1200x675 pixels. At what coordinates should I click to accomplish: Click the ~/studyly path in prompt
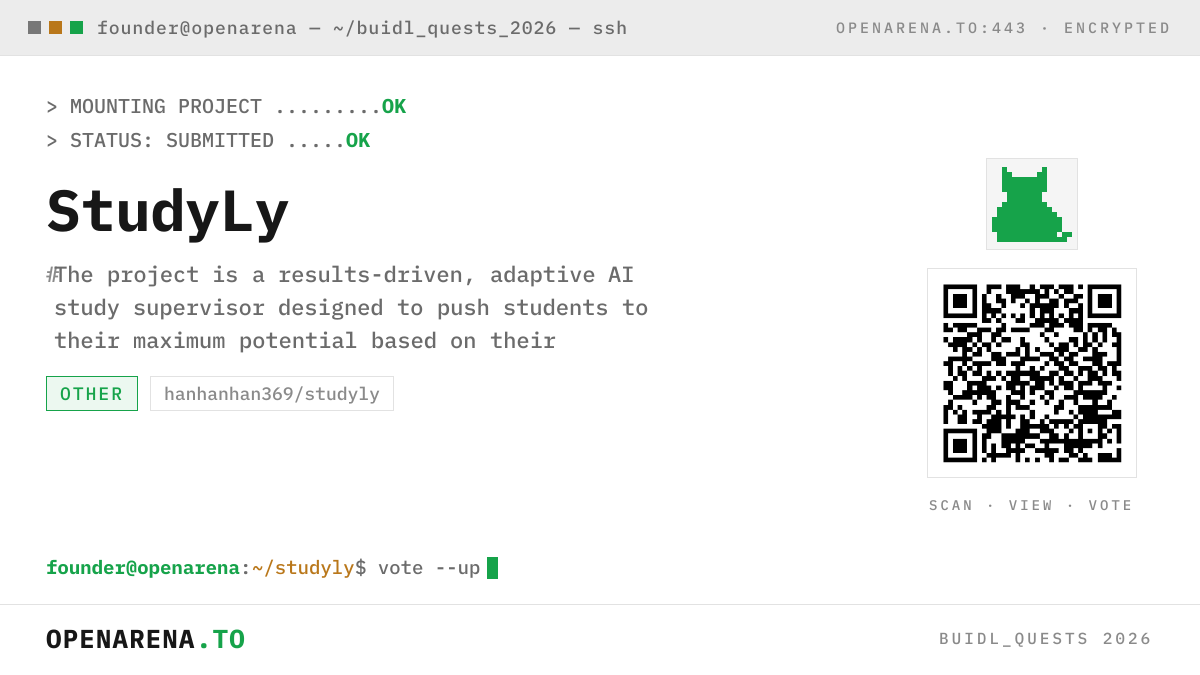pos(303,568)
